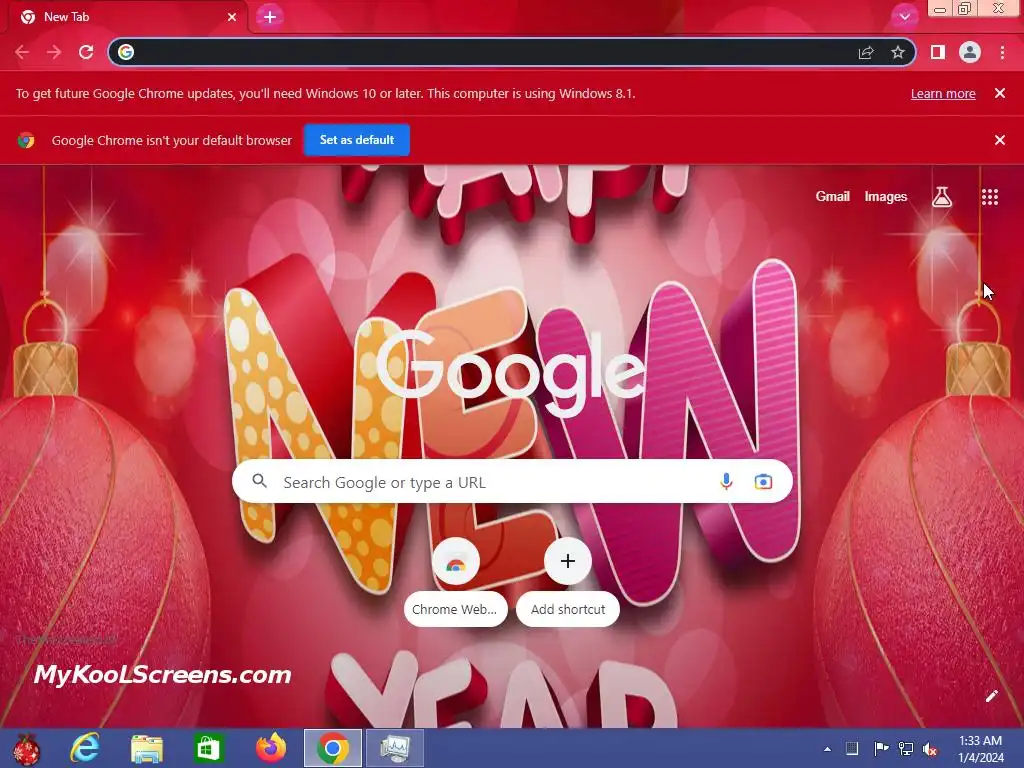Follow the Learn more link
The height and width of the screenshot is (768, 1024).
pyautogui.click(x=943, y=93)
